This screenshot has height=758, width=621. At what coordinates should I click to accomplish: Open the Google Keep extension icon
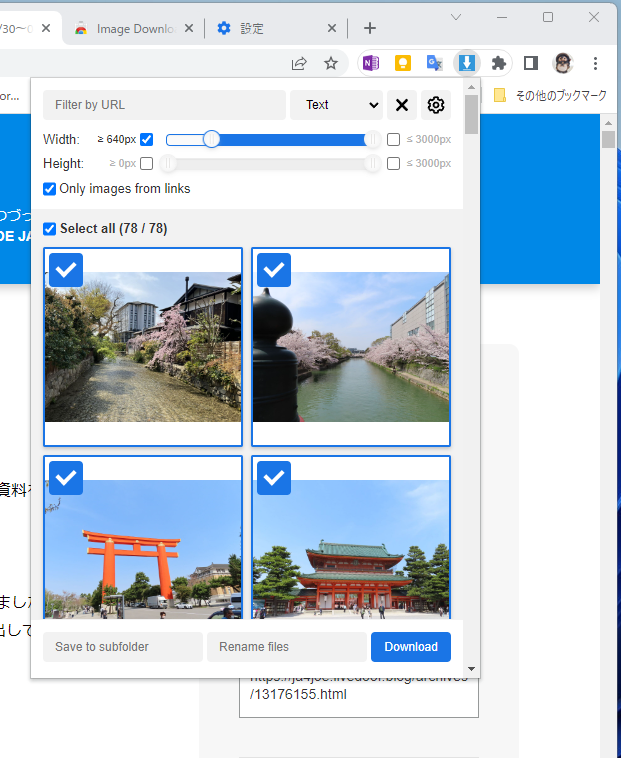coord(403,63)
